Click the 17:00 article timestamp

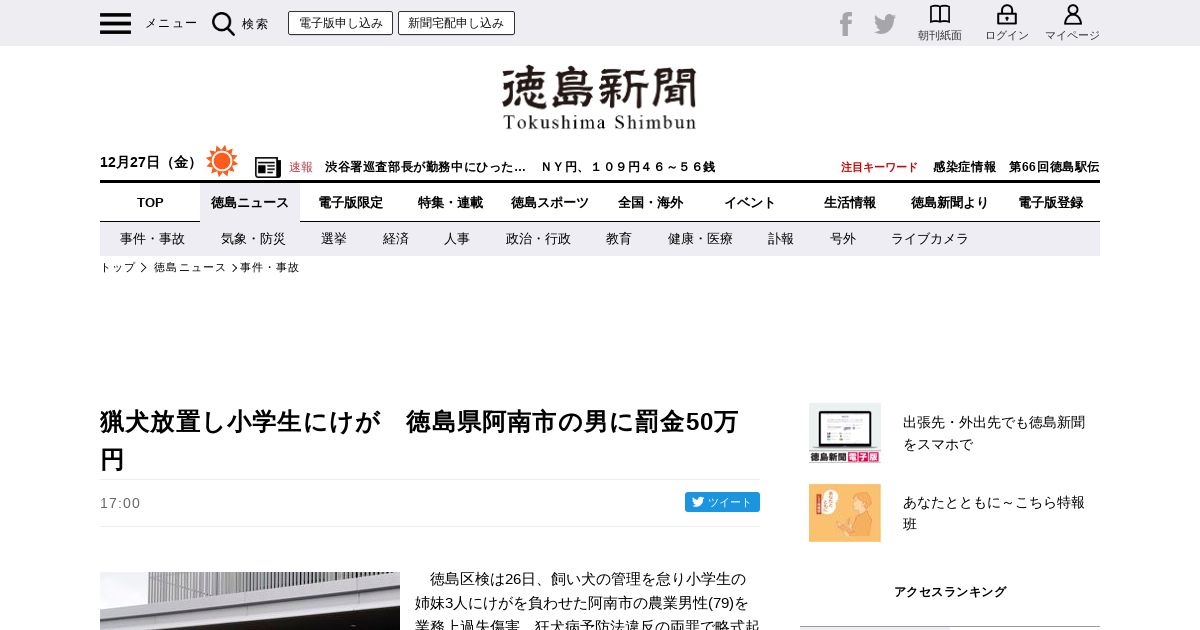point(120,503)
